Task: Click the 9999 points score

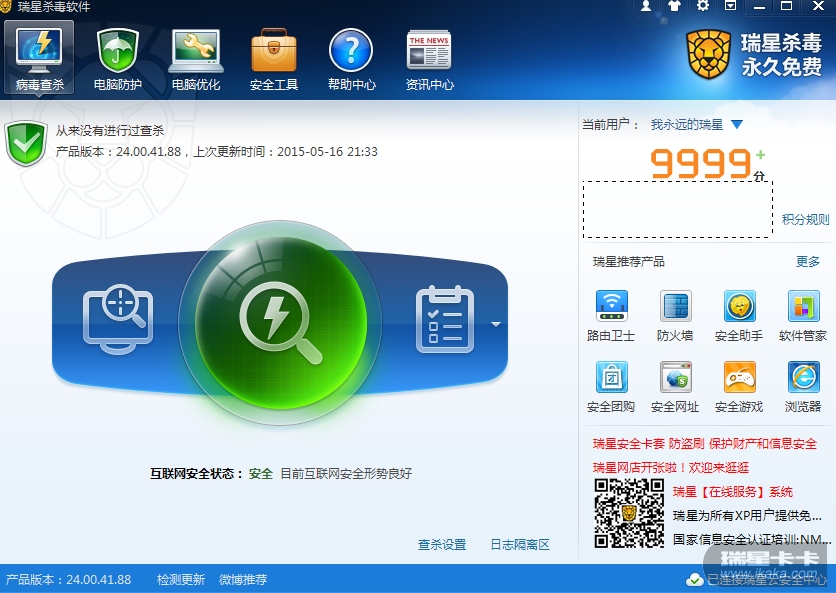Action: coord(701,163)
